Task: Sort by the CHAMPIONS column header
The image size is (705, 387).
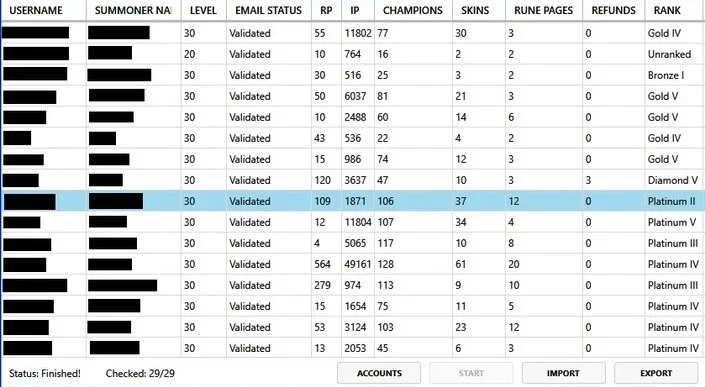Action: click(413, 10)
